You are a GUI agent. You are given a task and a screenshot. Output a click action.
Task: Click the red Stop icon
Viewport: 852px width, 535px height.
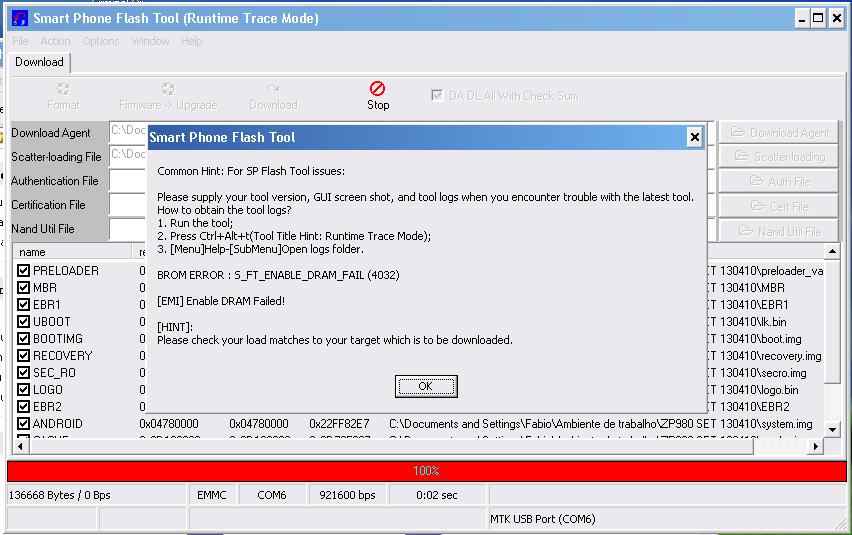tap(377, 88)
